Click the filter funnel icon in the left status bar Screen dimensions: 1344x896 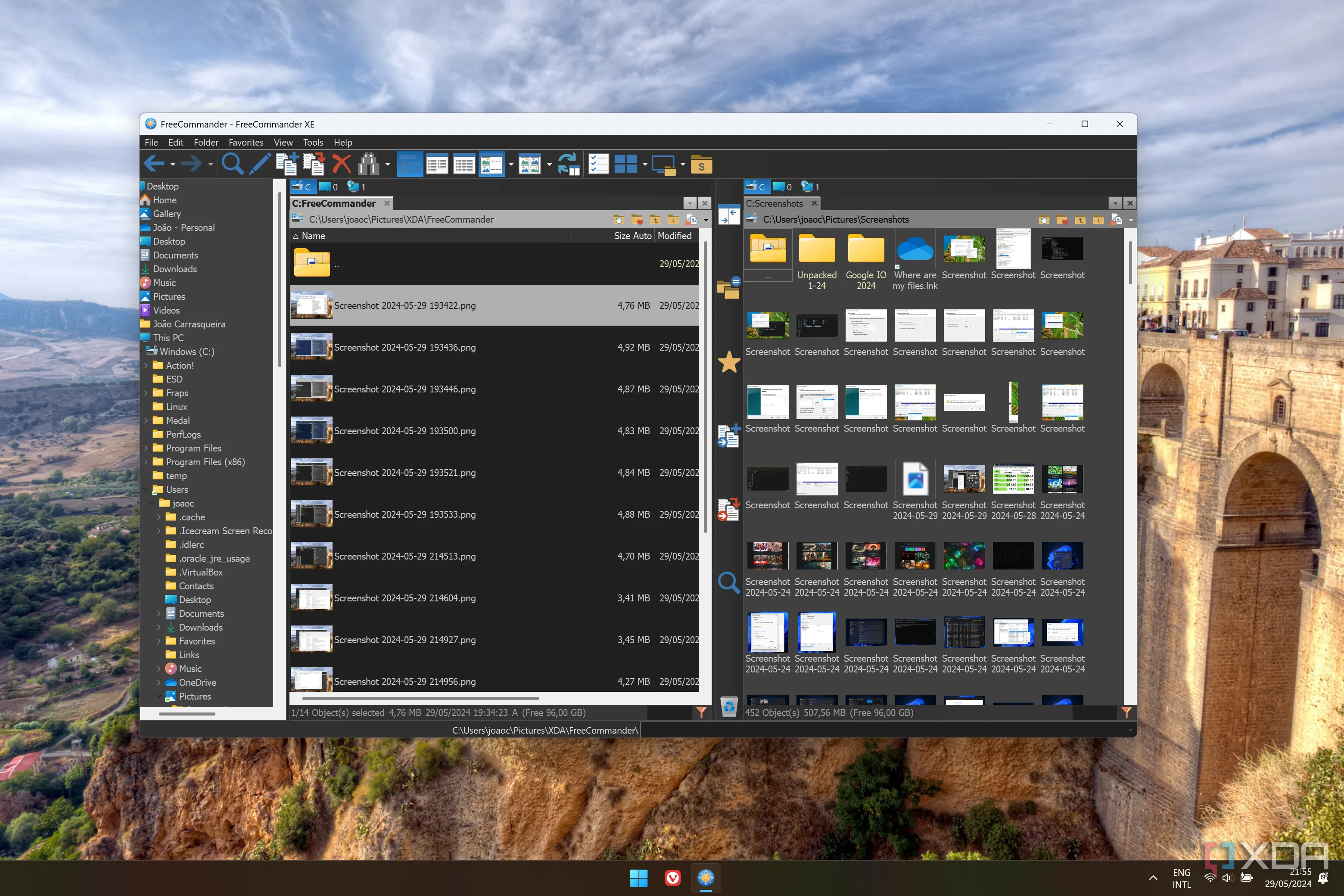click(x=701, y=712)
